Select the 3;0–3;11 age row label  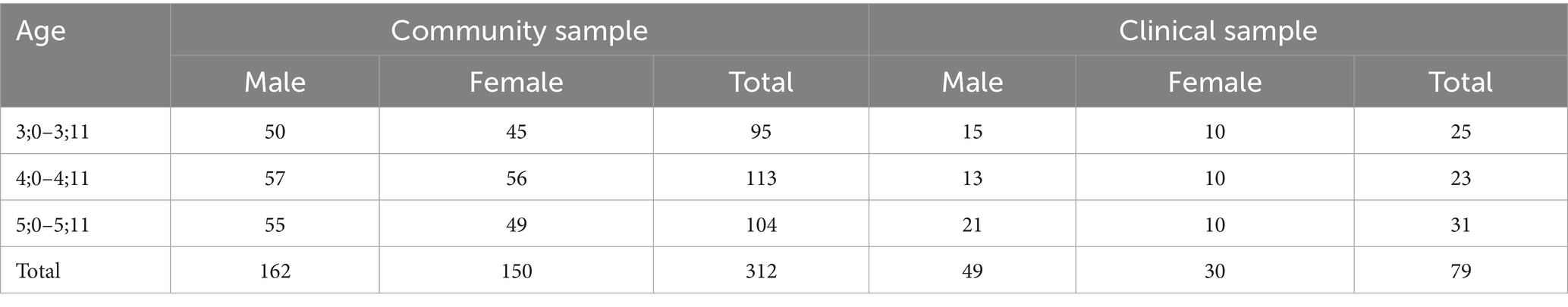52,132
